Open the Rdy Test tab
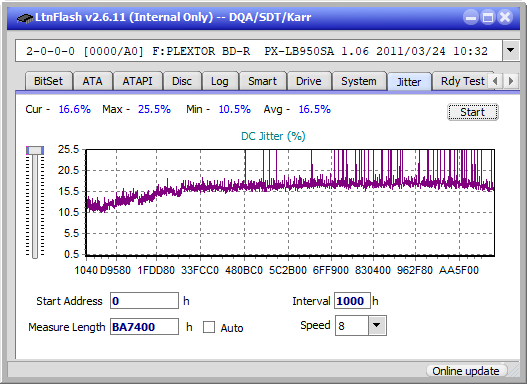The image size is (527, 384). 462,81
